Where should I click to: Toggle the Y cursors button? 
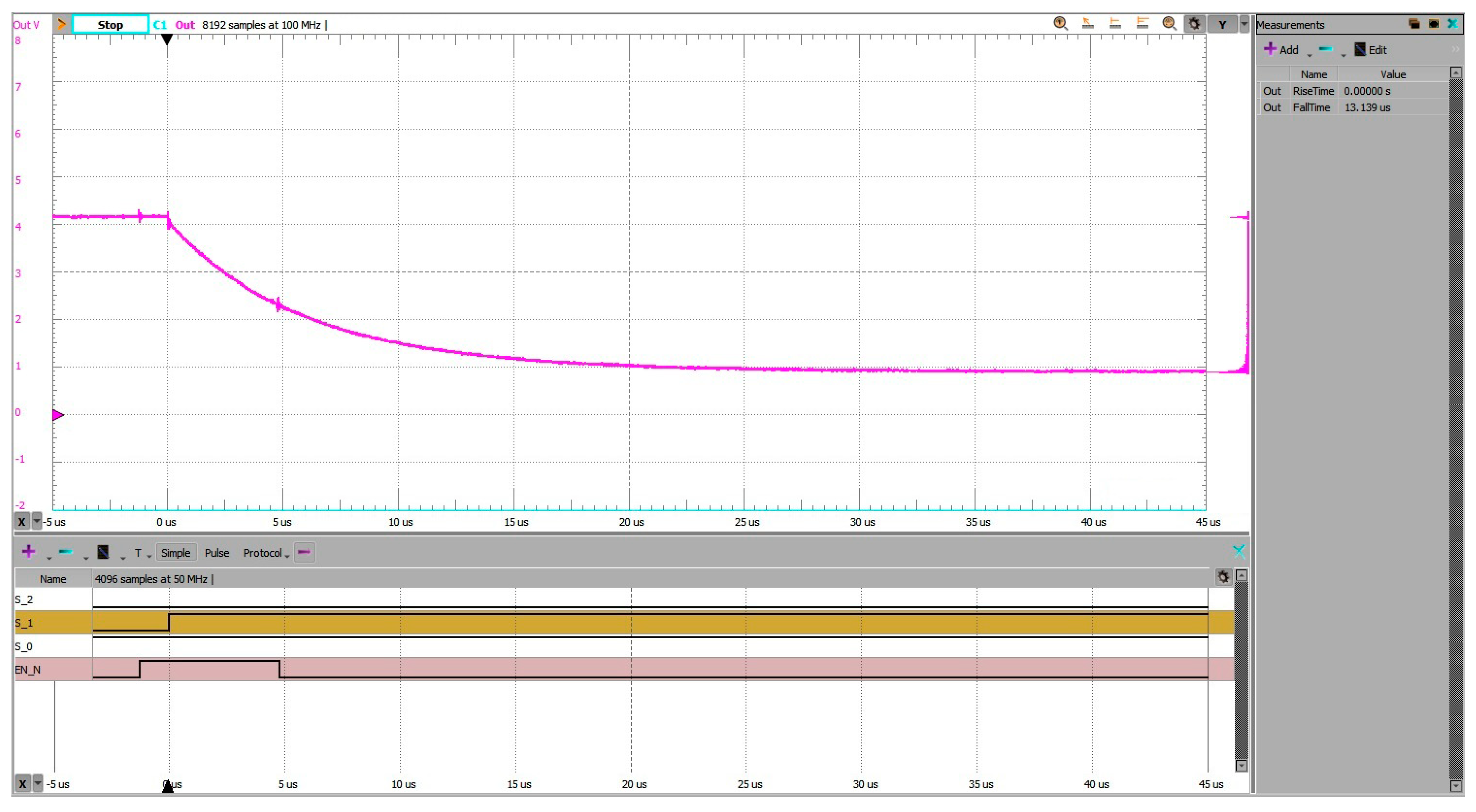[x=1222, y=24]
